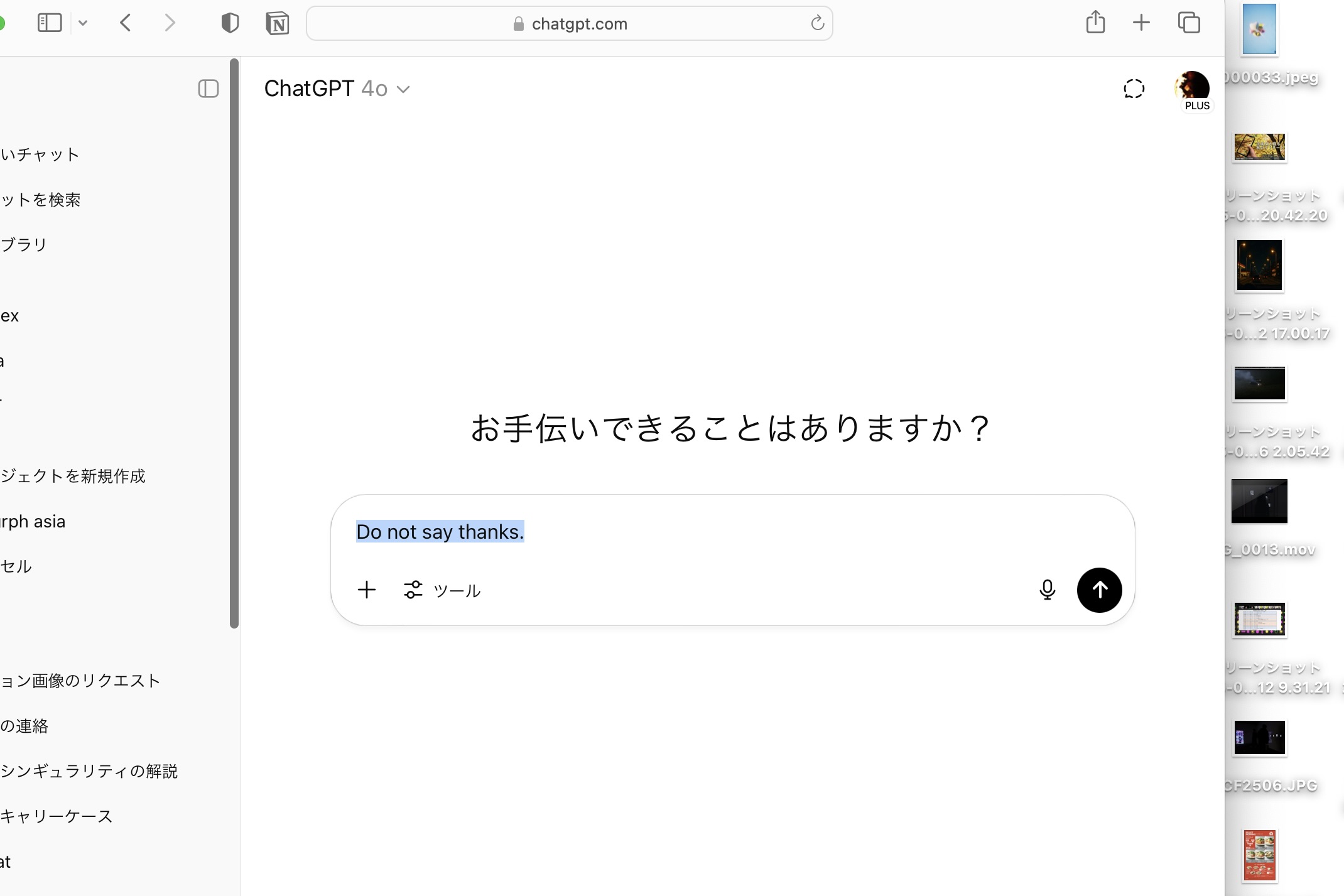The height and width of the screenshot is (896, 1344).
Task: Click the privacy shield icon in Safari toolbar
Action: tap(230, 24)
